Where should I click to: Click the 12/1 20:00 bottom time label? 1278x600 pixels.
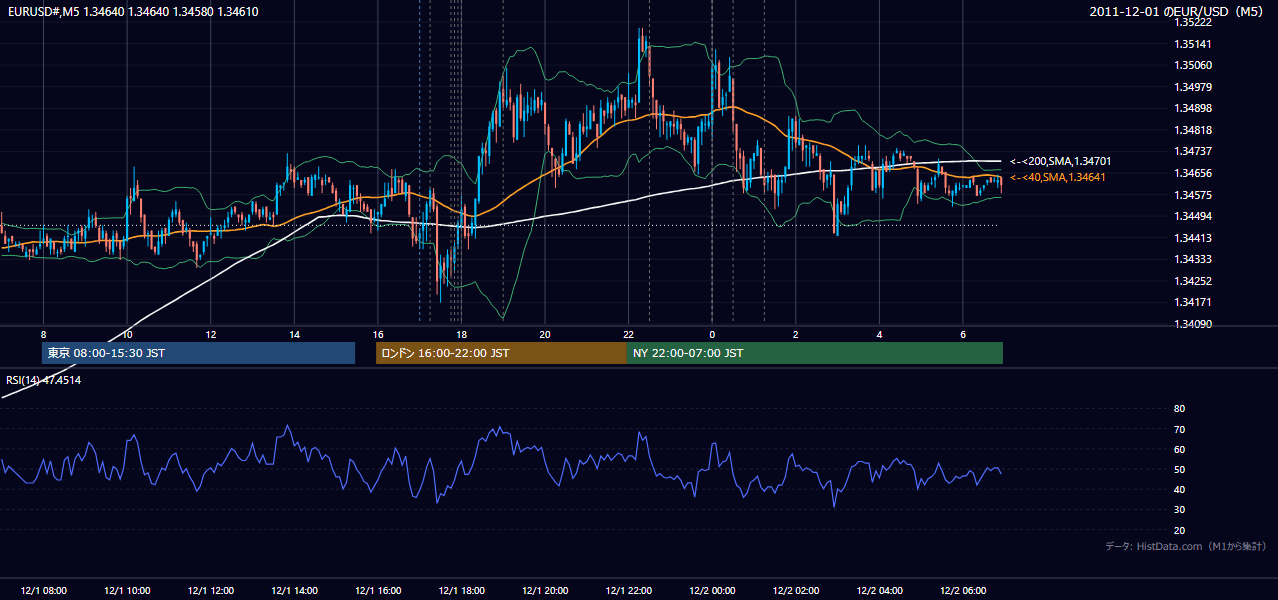pos(545,591)
